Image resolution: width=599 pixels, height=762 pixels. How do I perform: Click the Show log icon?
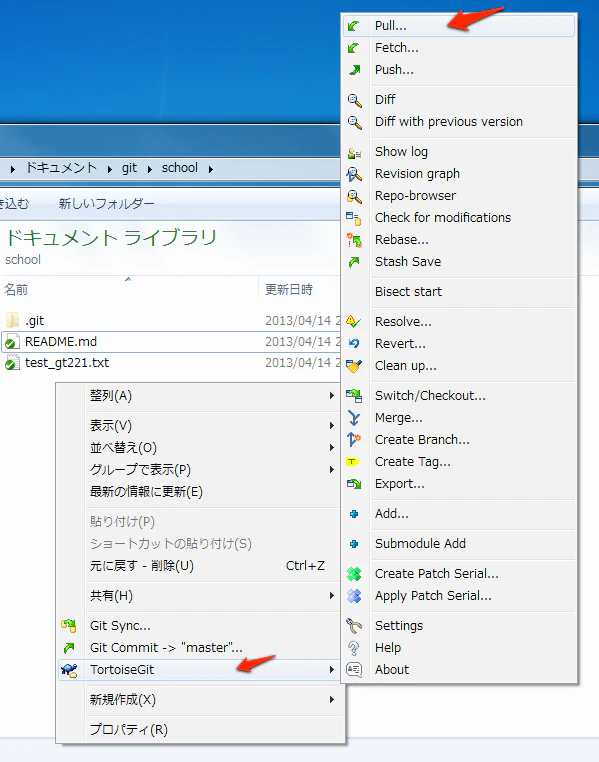click(354, 153)
